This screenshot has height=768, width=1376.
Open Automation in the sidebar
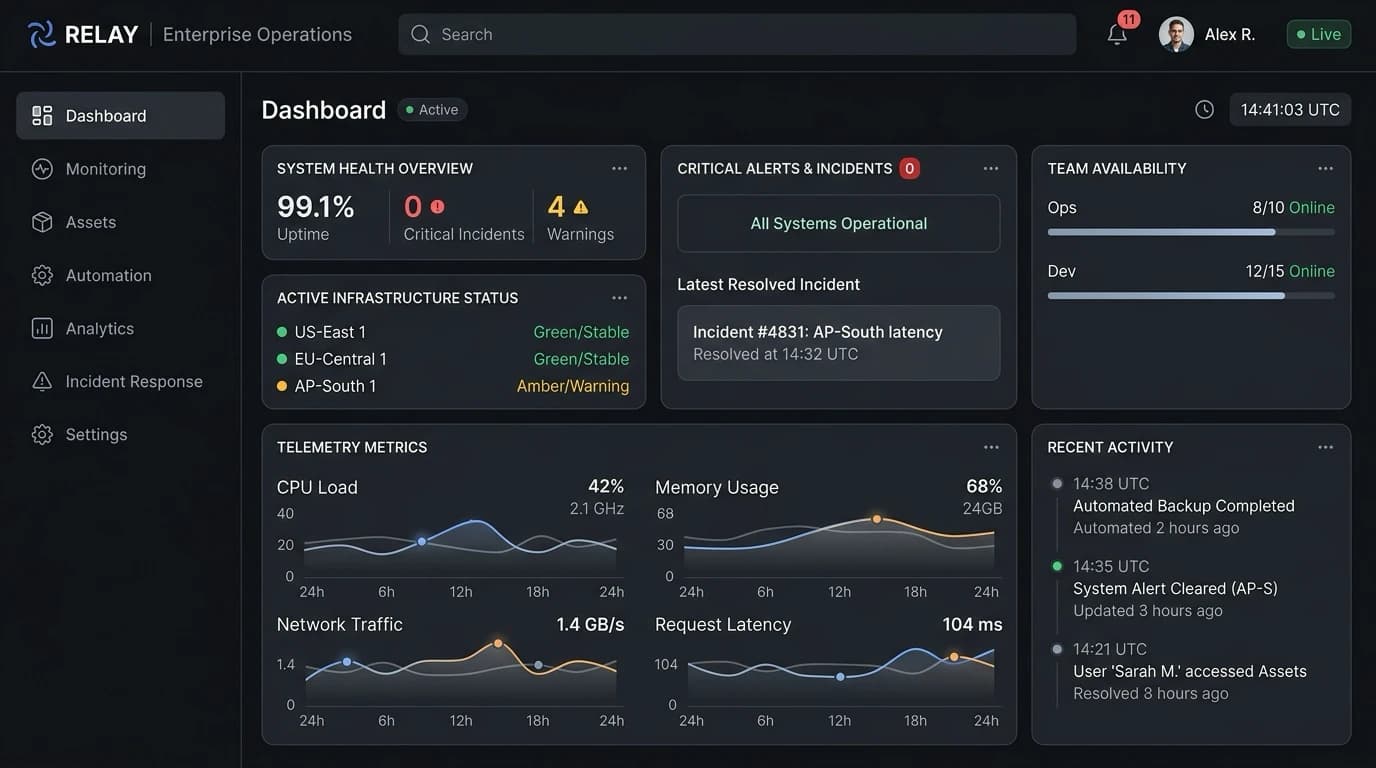coord(121,275)
